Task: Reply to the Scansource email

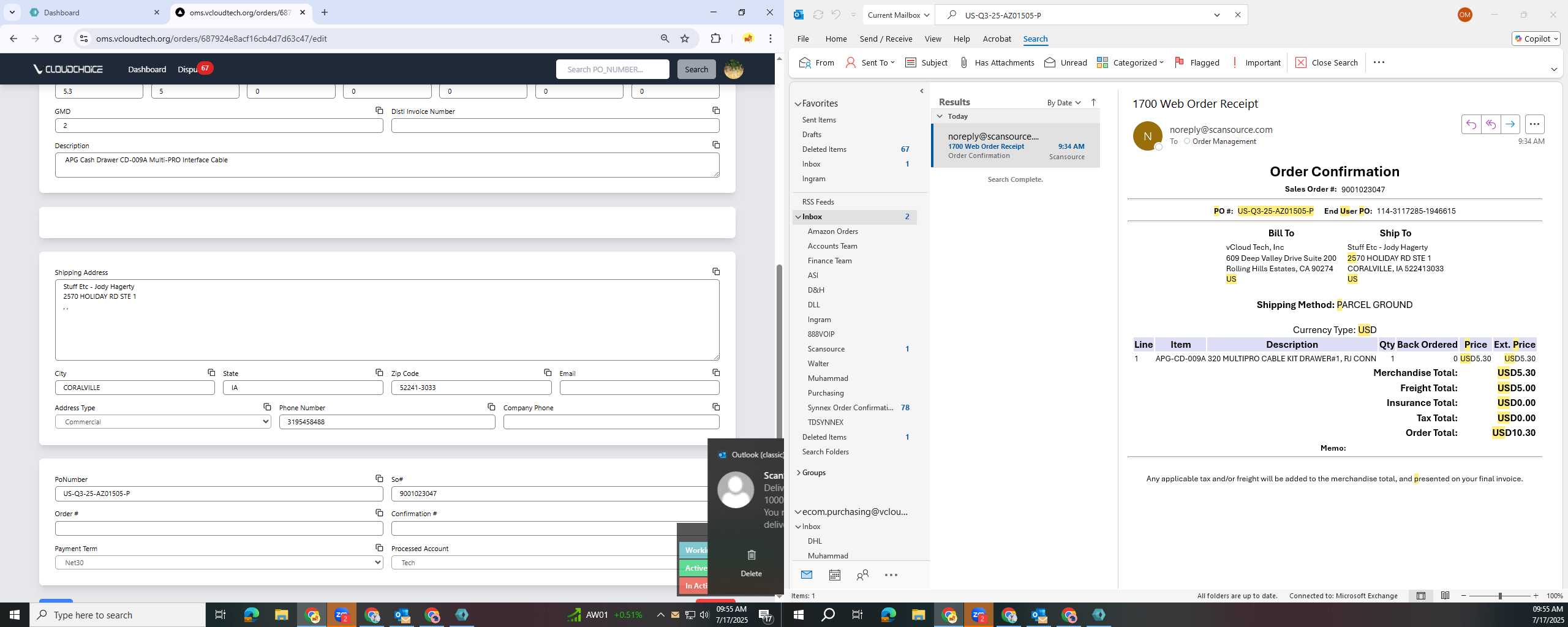Action: [1471, 124]
